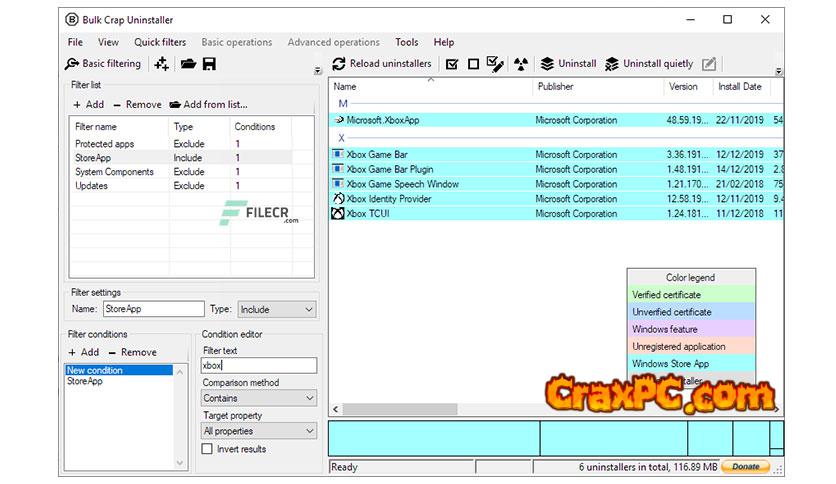Click the Uninstall toolbar button

[568, 64]
